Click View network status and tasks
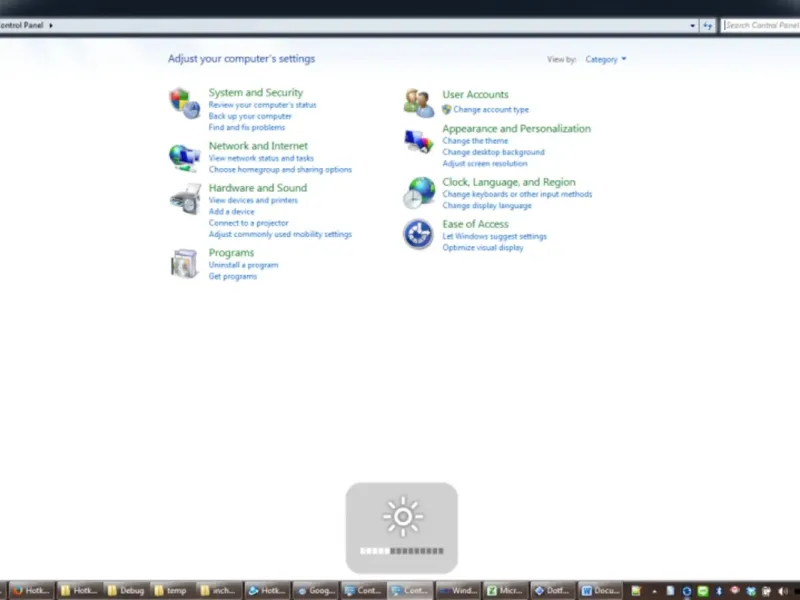 (261, 158)
